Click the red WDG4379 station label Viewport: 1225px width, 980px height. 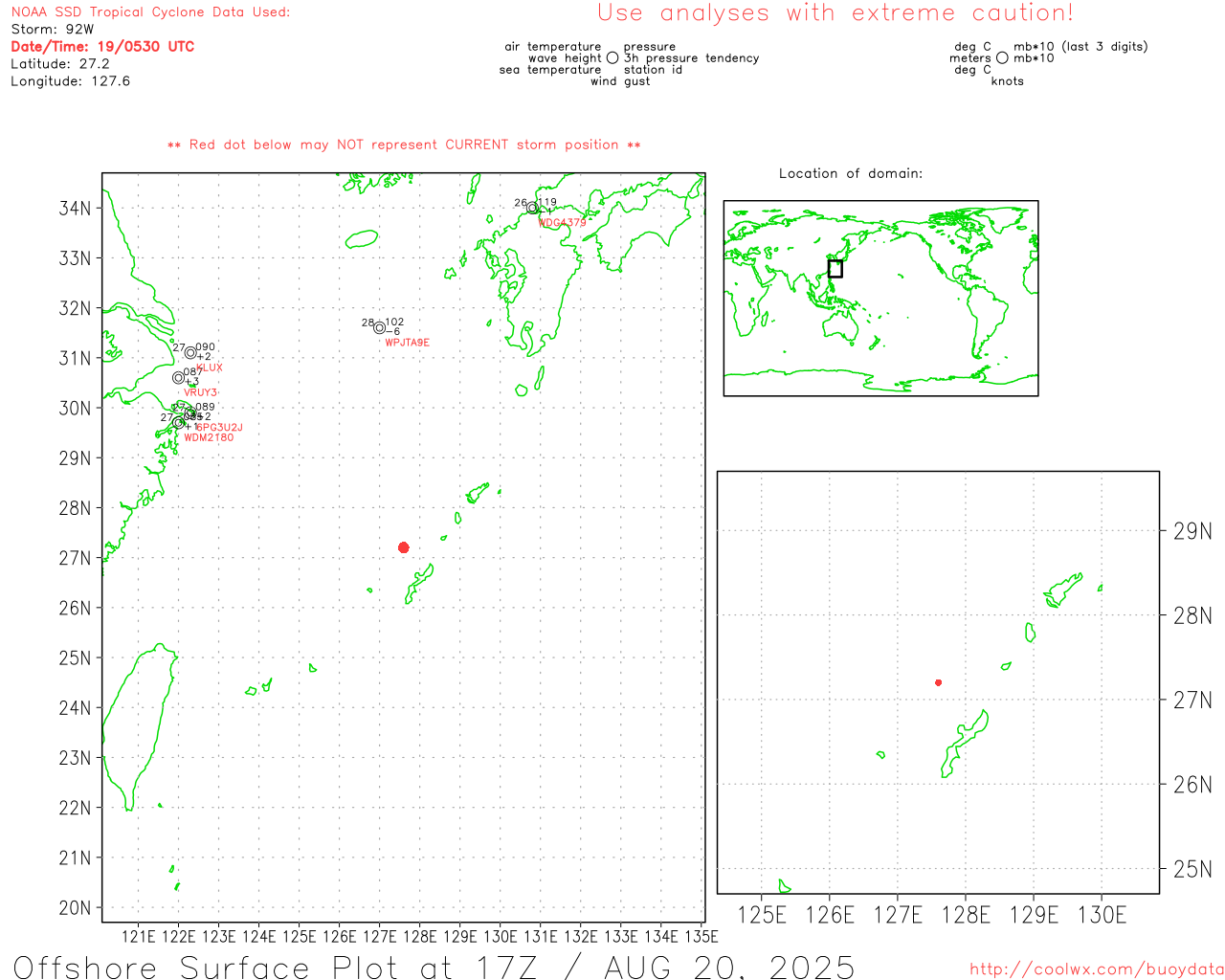click(x=563, y=223)
